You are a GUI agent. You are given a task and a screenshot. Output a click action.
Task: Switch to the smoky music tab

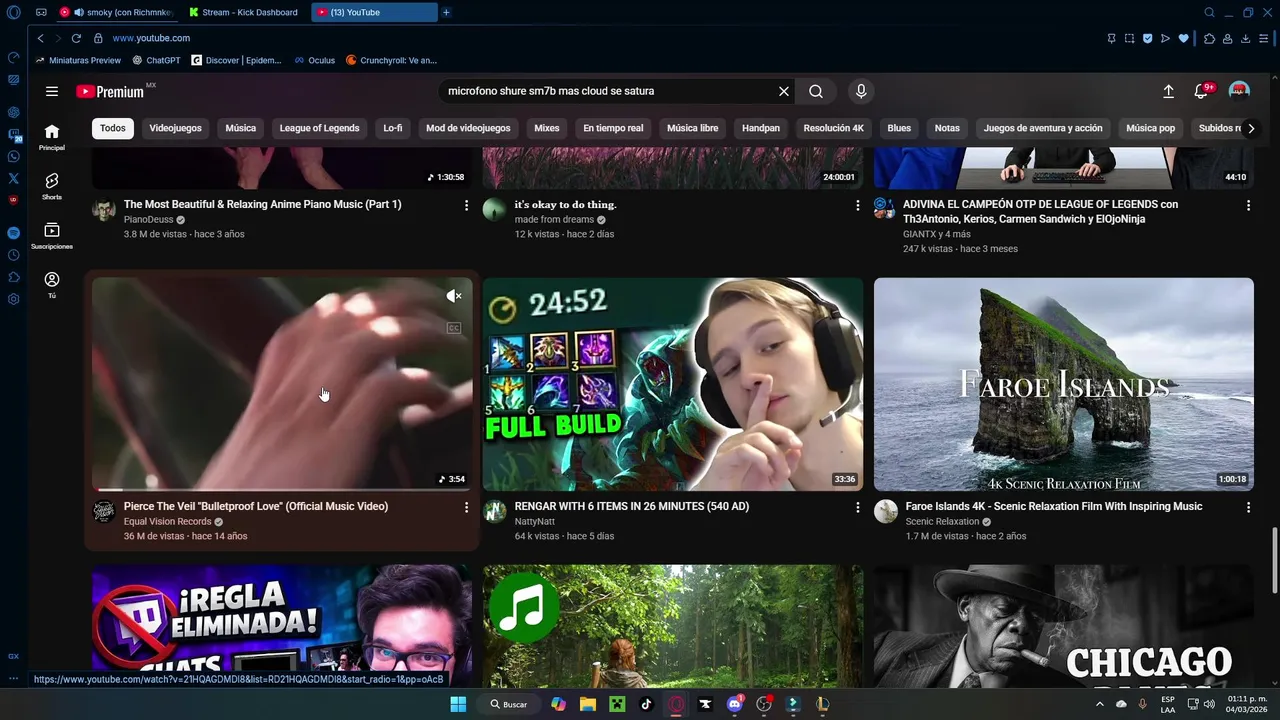[118, 12]
